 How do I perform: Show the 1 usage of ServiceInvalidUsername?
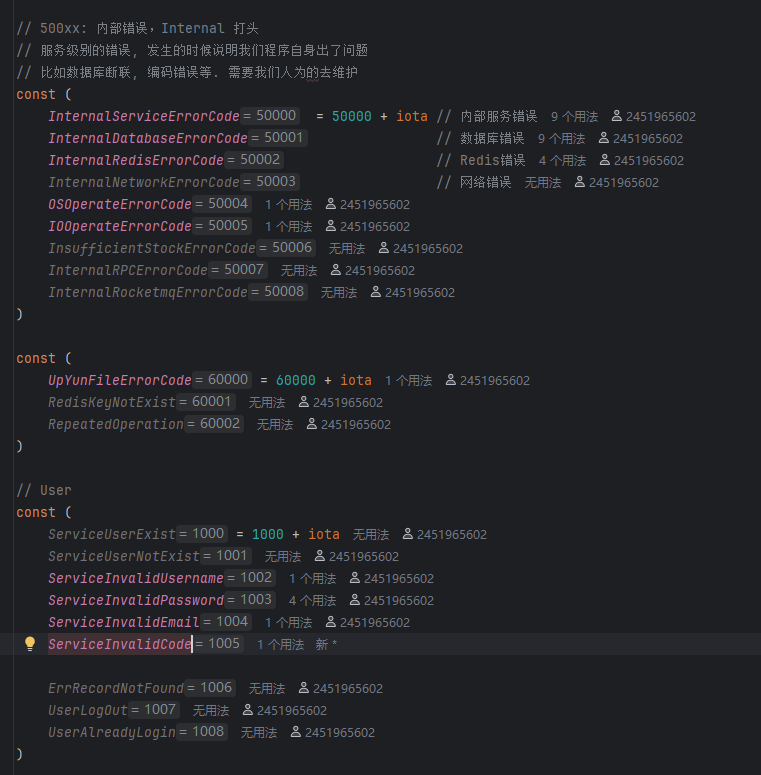pyautogui.click(x=312, y=578)
